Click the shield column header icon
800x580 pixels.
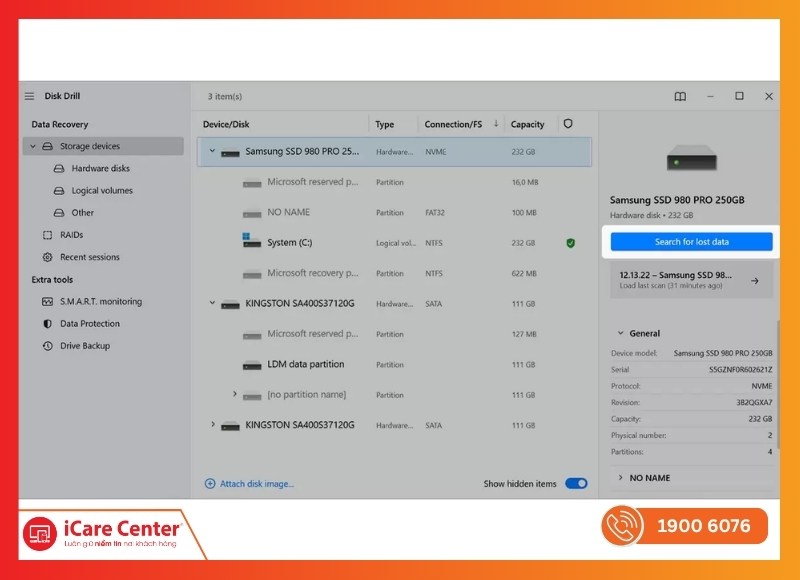coord(568,124)
